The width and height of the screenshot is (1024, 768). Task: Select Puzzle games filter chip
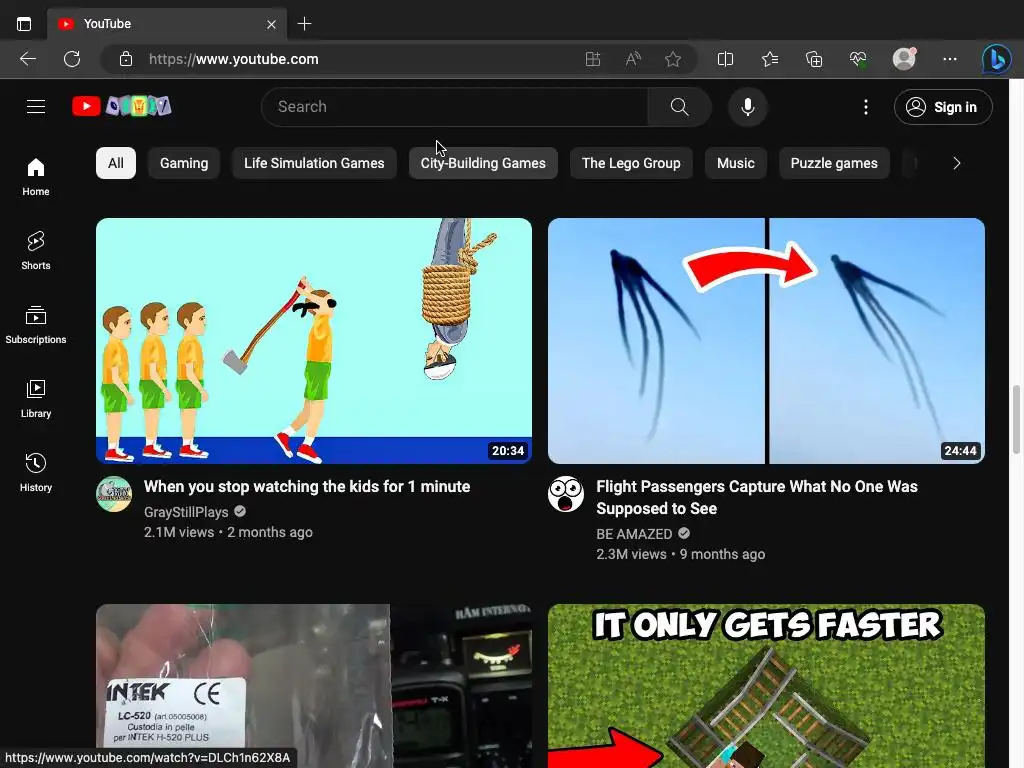coord(834,163)
